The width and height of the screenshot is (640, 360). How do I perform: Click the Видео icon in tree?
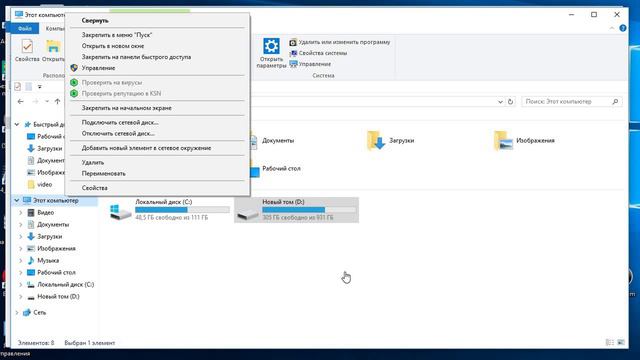point(31,213)
